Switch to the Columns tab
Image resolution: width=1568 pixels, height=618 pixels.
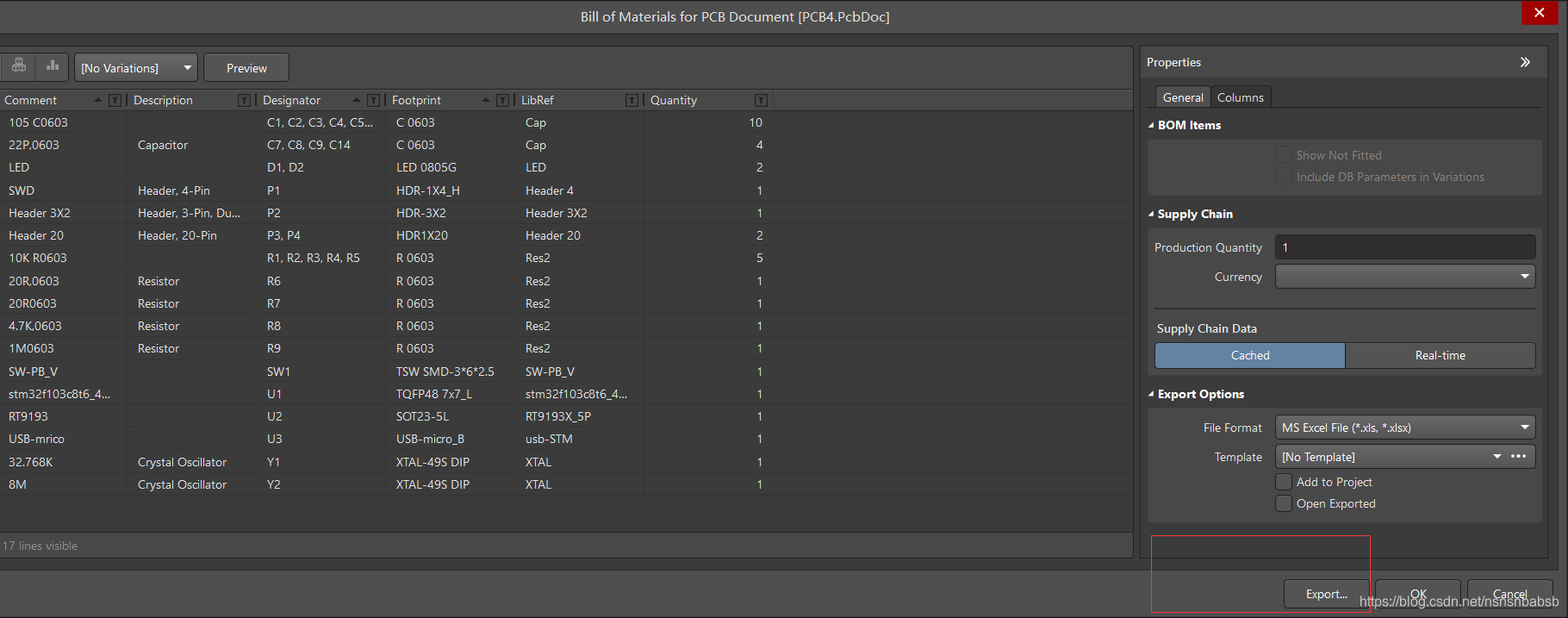coord(1241,97)
